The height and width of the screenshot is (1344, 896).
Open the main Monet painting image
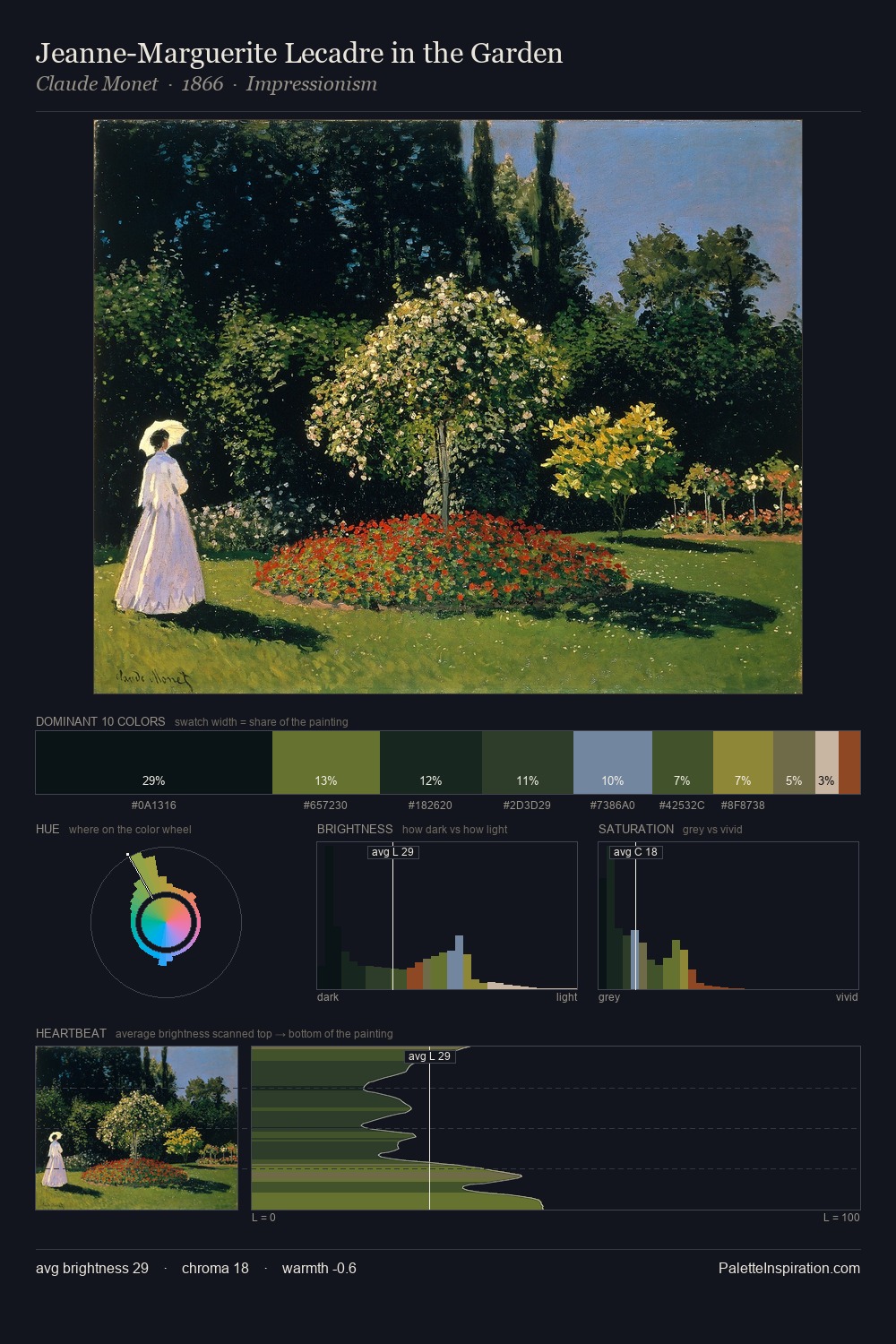tap(448, 407)
